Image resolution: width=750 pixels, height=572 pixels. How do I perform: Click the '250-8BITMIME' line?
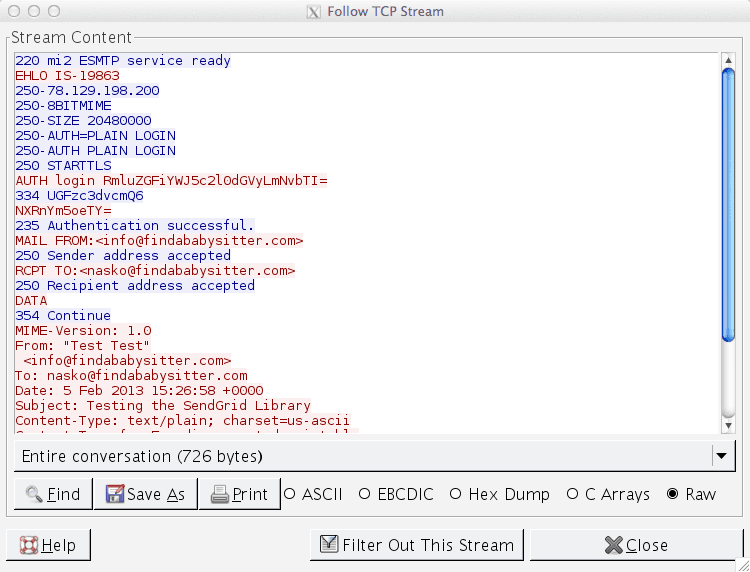pyautogui.click(x=63, y=105)
